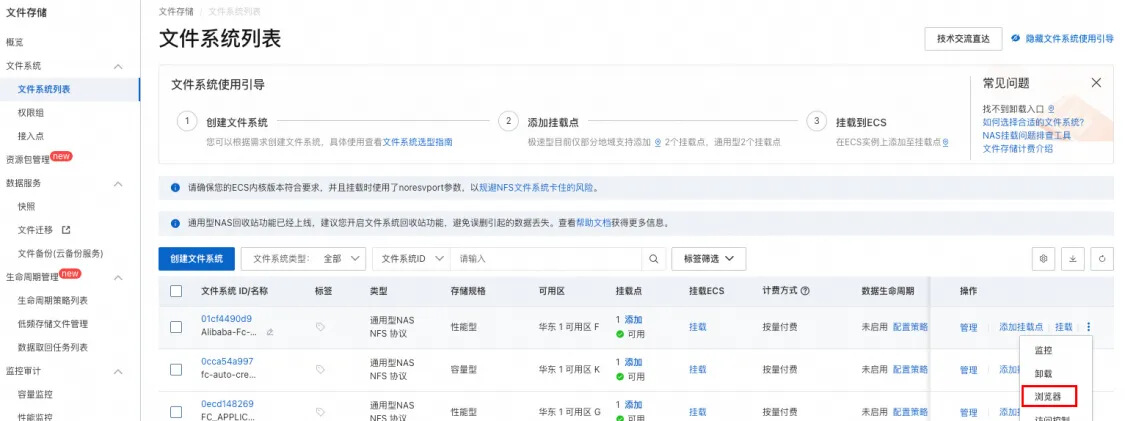Refresh the file system list
Screen dimensions: 1125x421
pyautogui.click(x=1101, y=259)
